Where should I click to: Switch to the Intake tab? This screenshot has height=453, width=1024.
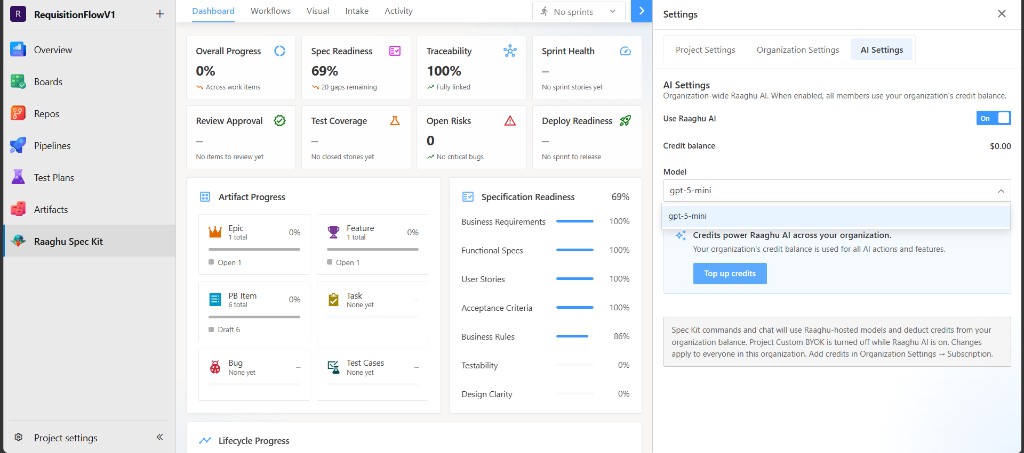357,11
